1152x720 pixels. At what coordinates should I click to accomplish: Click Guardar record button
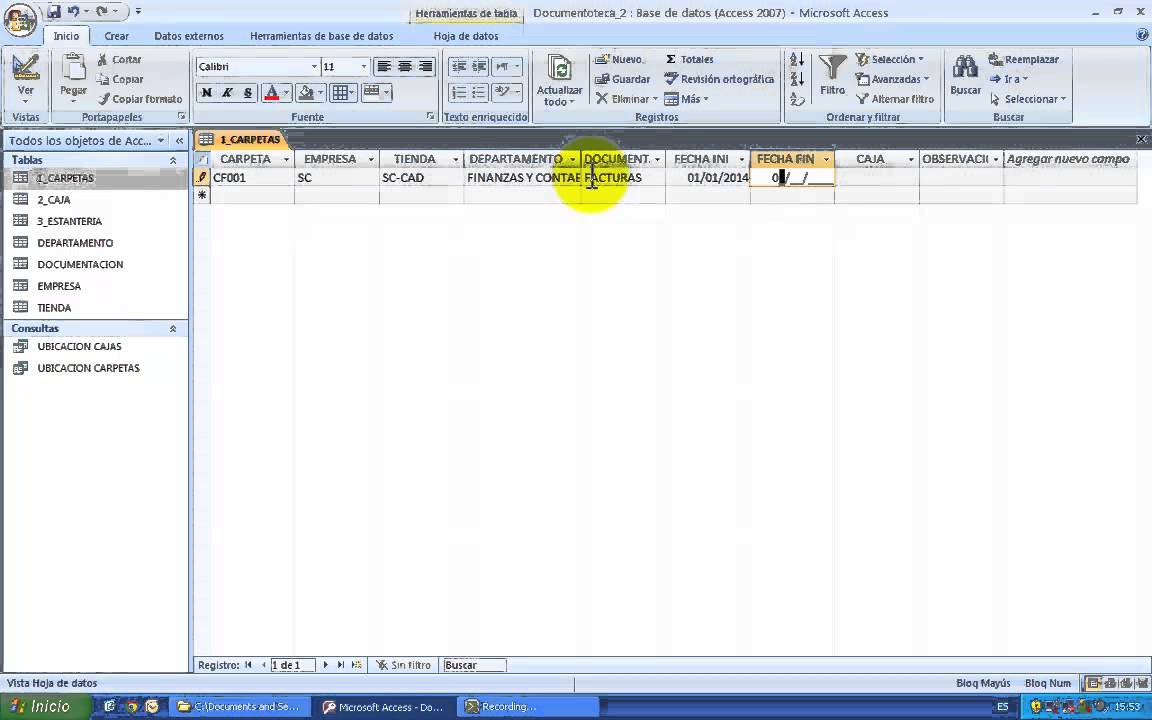[x=622, y=79]
